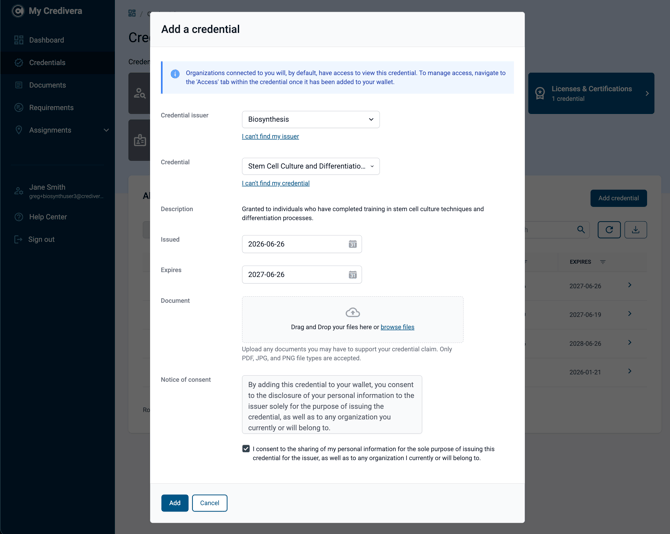
Task: Click the search magnifier icon
Action: coord(581,230)
